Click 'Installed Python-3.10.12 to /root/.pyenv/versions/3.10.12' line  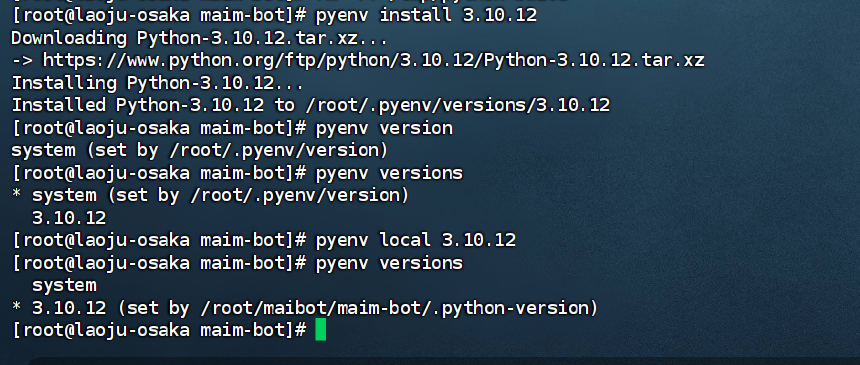tap(311, 105)
